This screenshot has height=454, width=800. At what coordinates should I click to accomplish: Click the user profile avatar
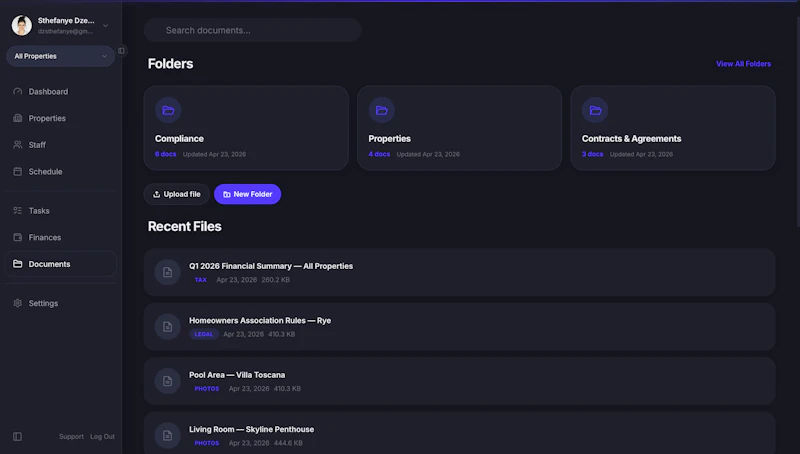click(22, 25)
